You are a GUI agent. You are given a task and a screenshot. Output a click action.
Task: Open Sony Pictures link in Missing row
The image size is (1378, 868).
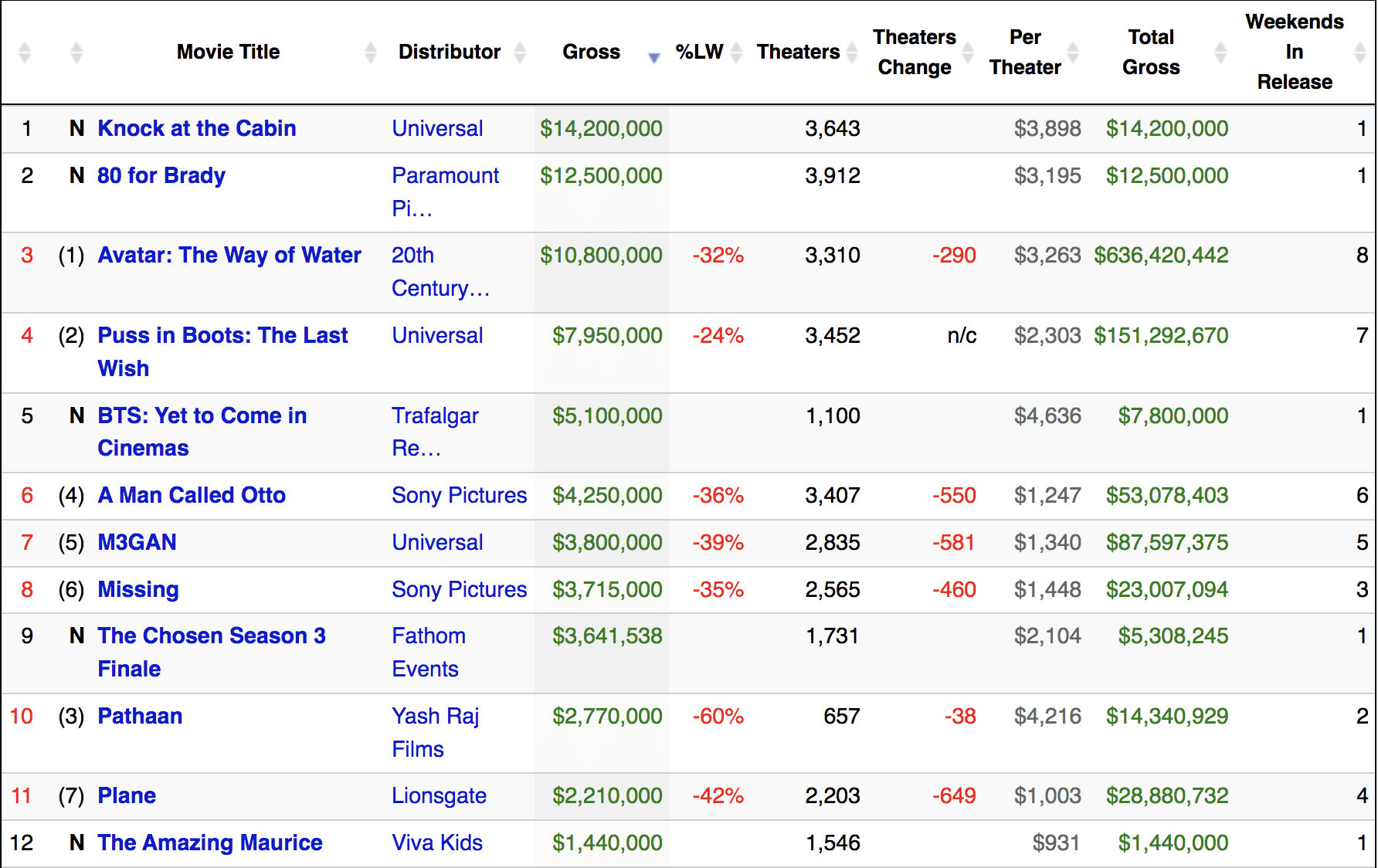(x=460, y=589)
